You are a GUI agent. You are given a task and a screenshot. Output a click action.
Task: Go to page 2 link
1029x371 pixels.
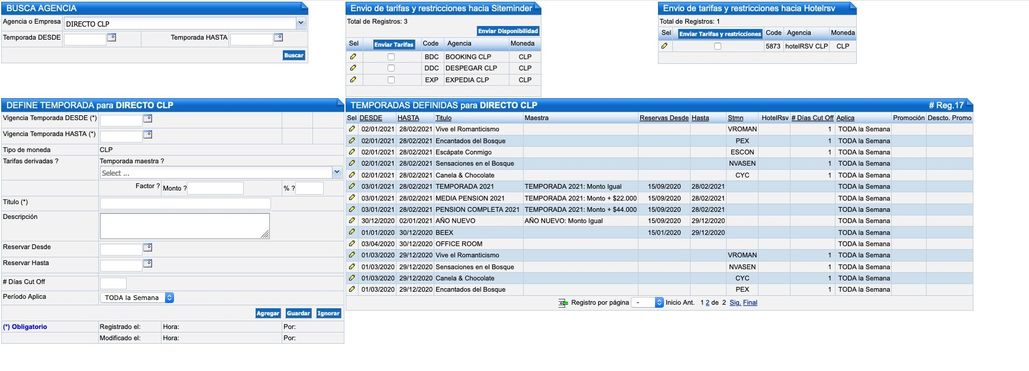click(707, 303)
